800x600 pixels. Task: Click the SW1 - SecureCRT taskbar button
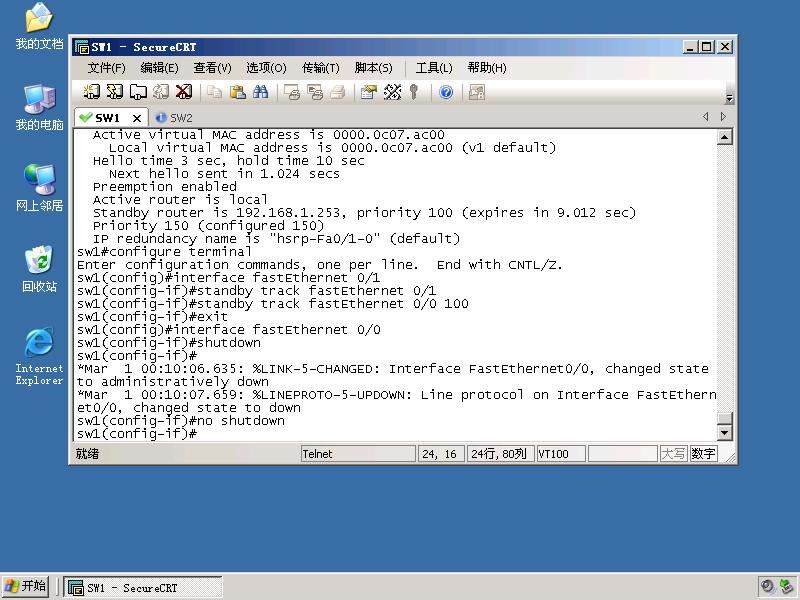(143, 587)
